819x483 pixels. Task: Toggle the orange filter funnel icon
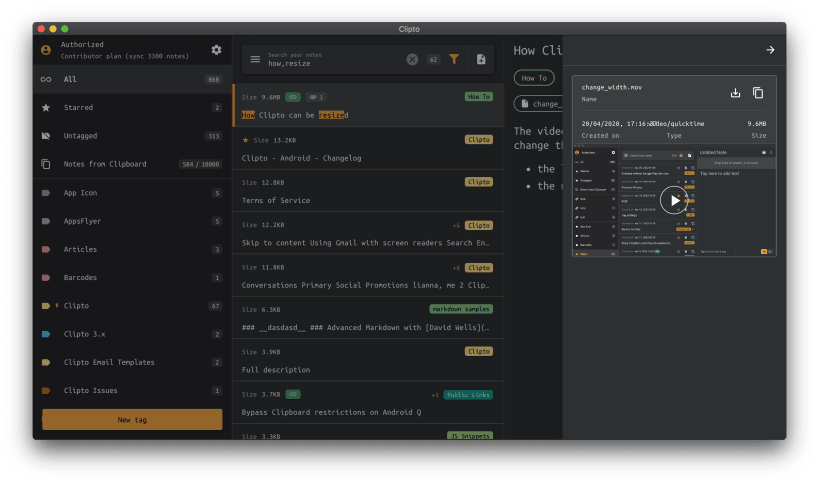click(454, 59)
